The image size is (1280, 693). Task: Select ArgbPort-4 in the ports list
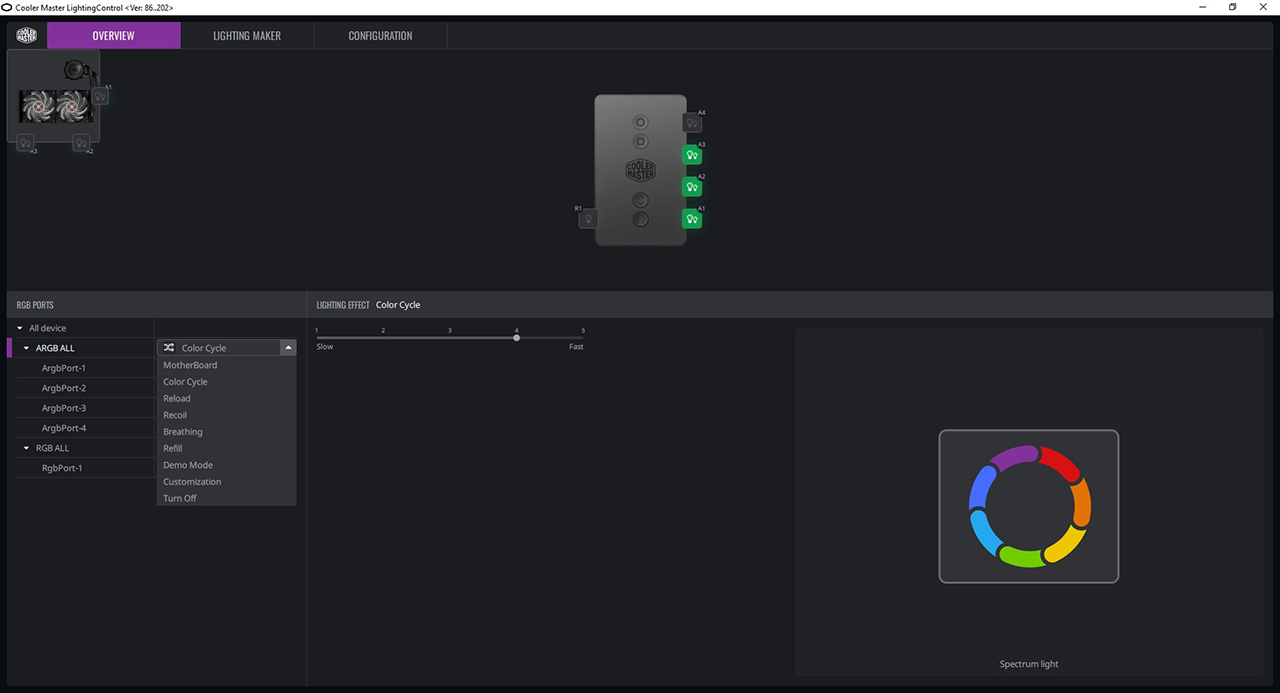[x=85, y=428]
